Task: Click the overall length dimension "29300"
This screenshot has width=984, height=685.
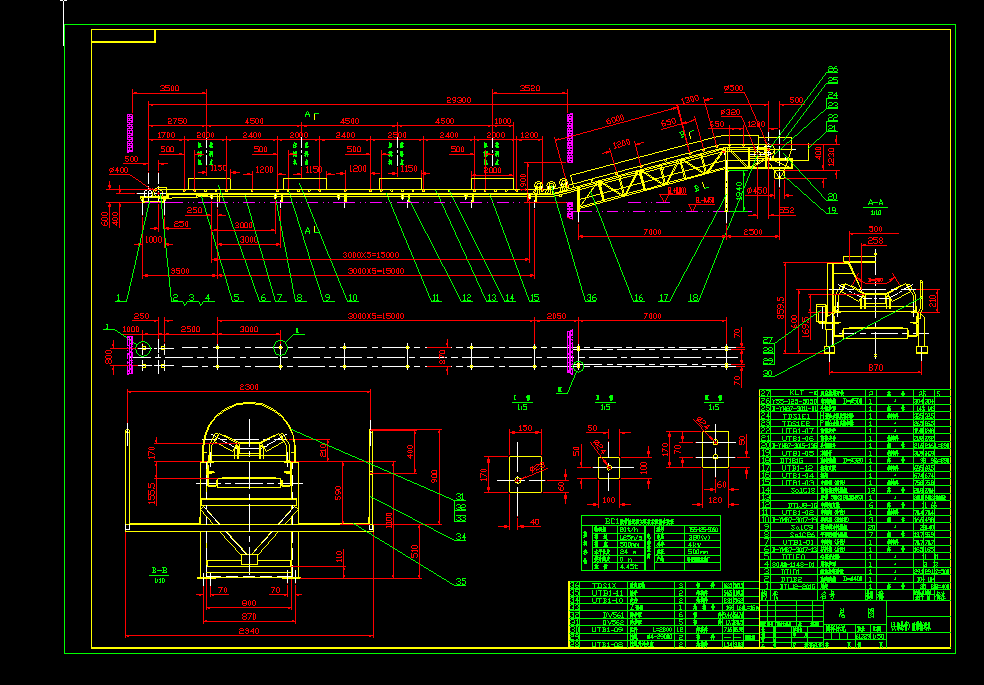Action: pyautogui.click(x=458, y=100)
